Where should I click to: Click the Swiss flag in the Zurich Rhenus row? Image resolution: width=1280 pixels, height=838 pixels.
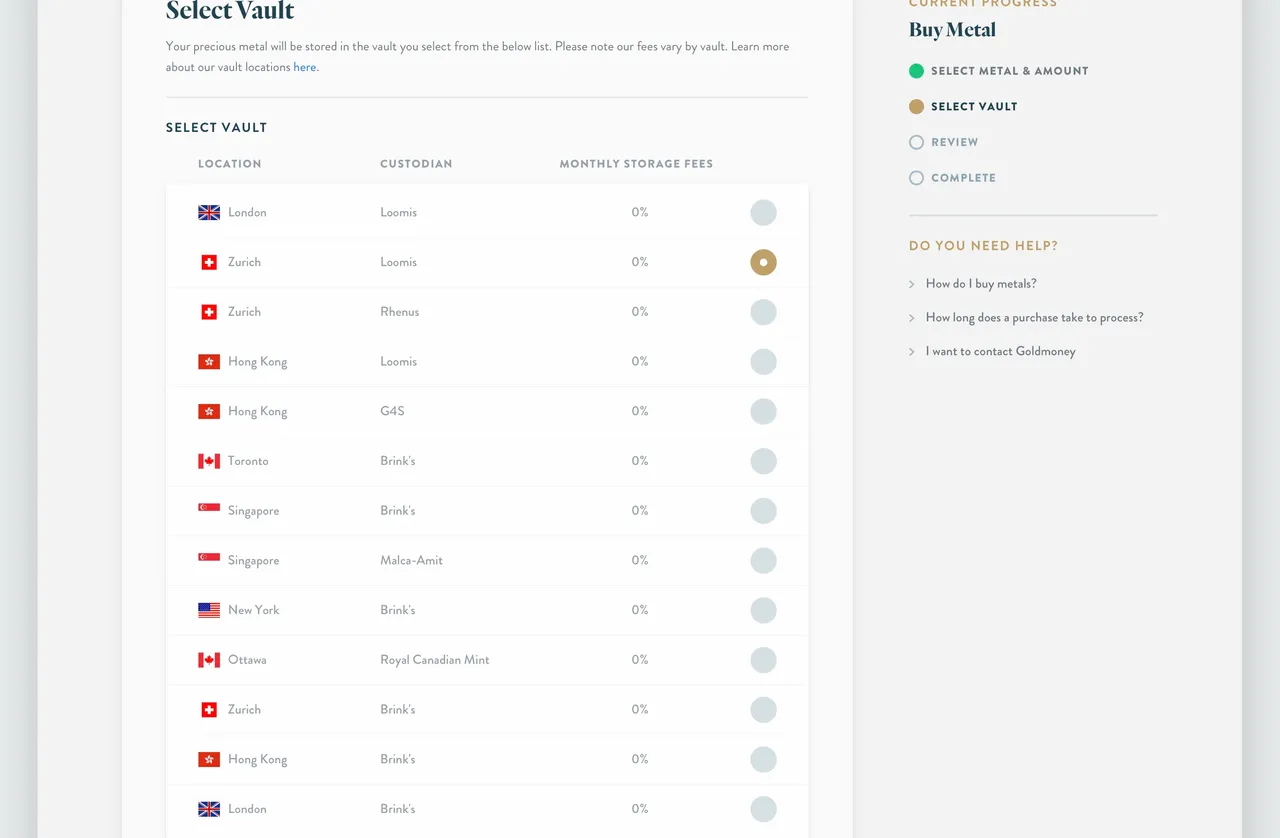point(209,312)
